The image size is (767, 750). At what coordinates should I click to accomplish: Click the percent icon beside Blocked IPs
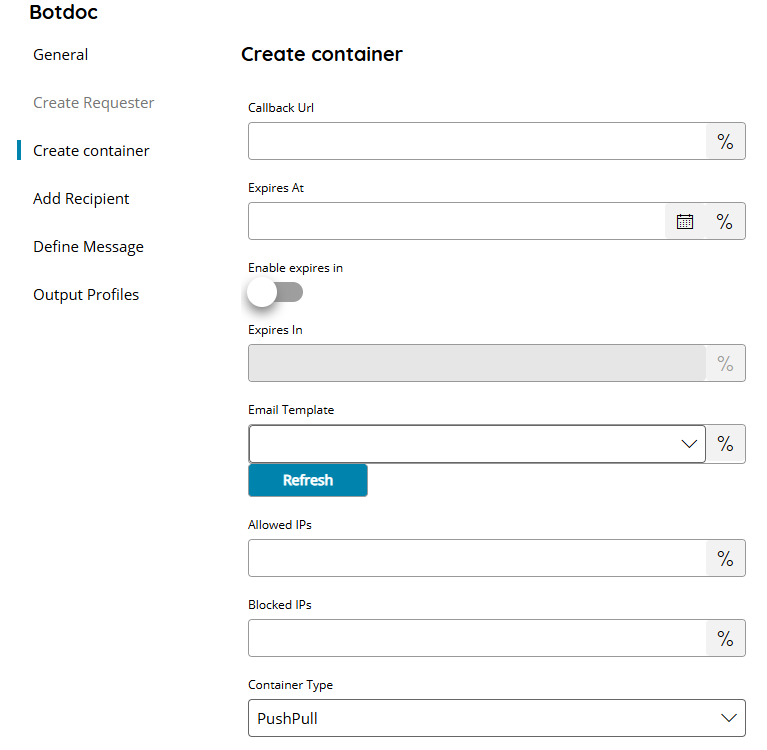pos(725,638)
